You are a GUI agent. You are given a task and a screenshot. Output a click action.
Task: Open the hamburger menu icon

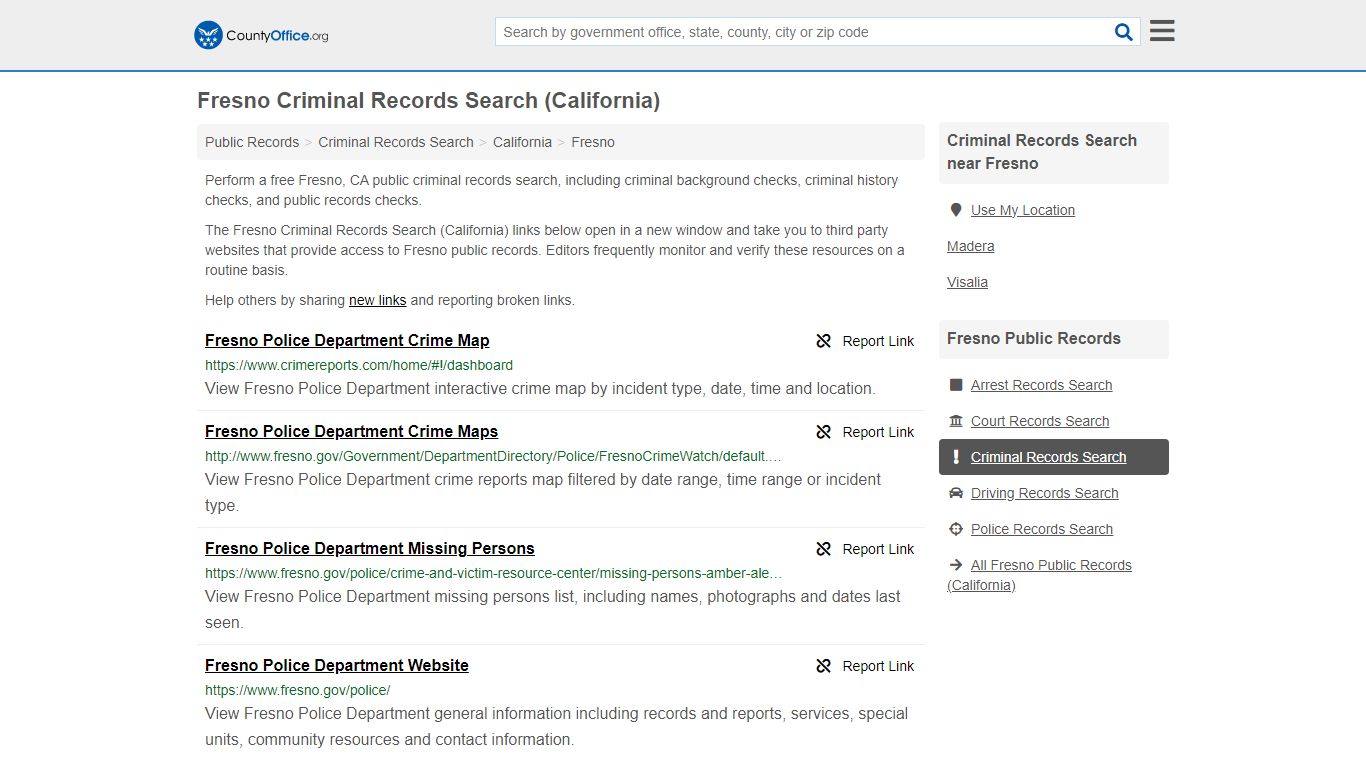coord(1162,31)
